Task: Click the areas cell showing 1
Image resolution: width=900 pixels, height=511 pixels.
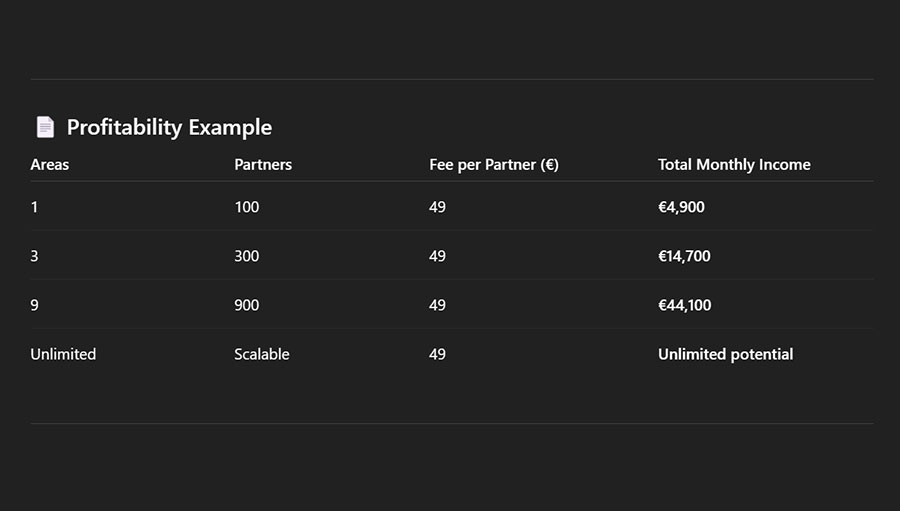Action: click(x=35, y=207)
